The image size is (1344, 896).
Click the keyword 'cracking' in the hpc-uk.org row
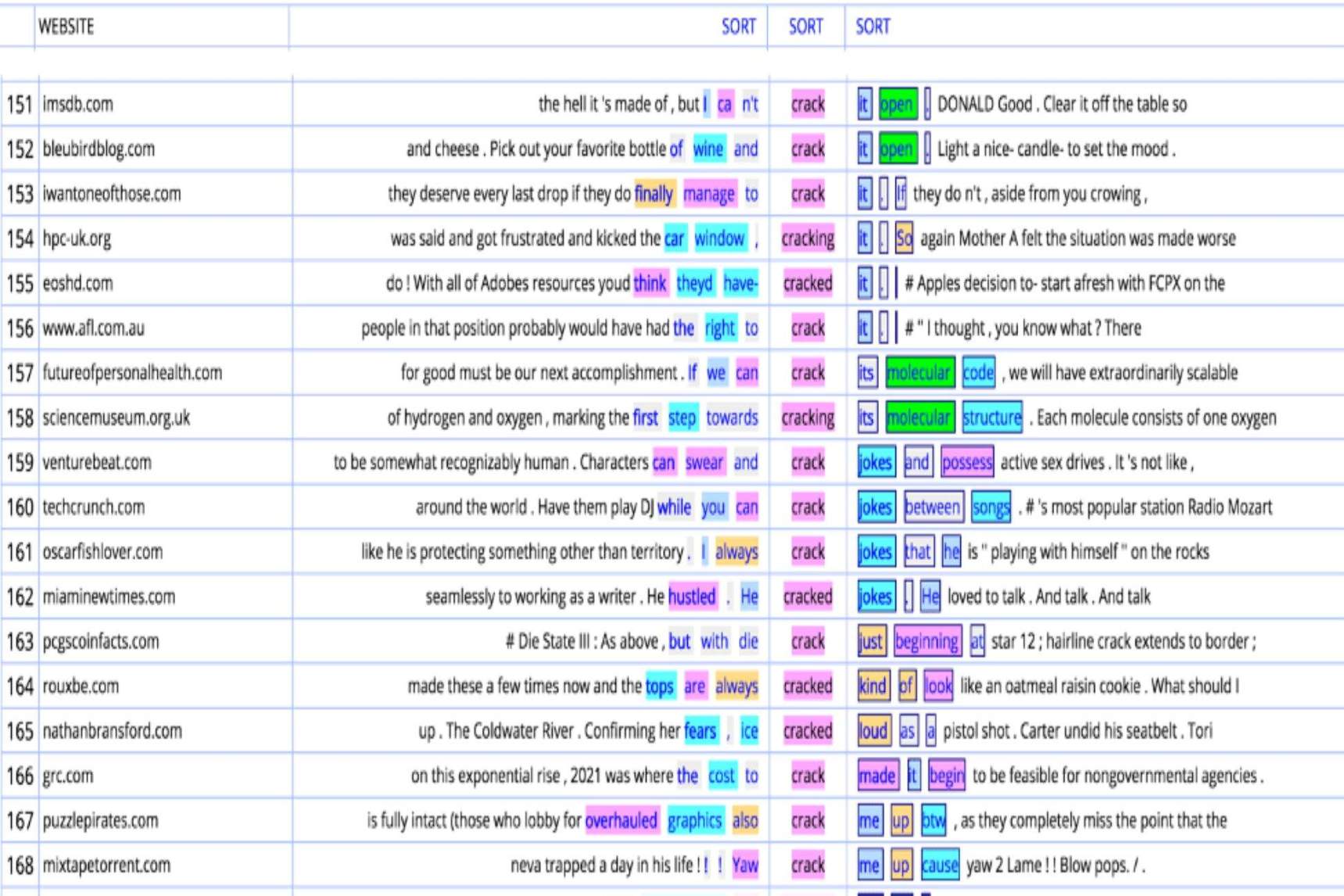click(x=807, y=238)
